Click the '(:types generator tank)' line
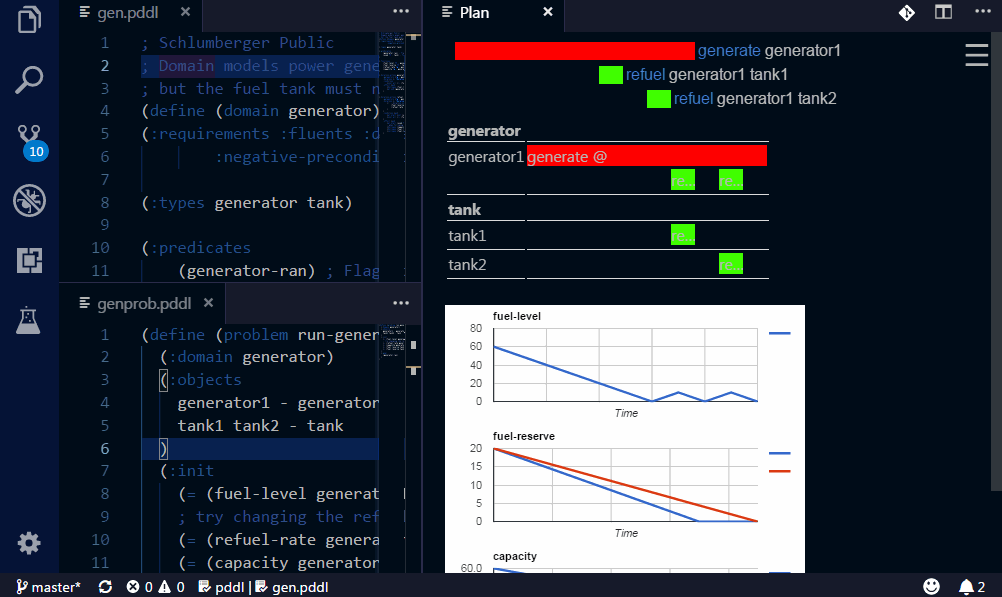 tap(247, 203)
